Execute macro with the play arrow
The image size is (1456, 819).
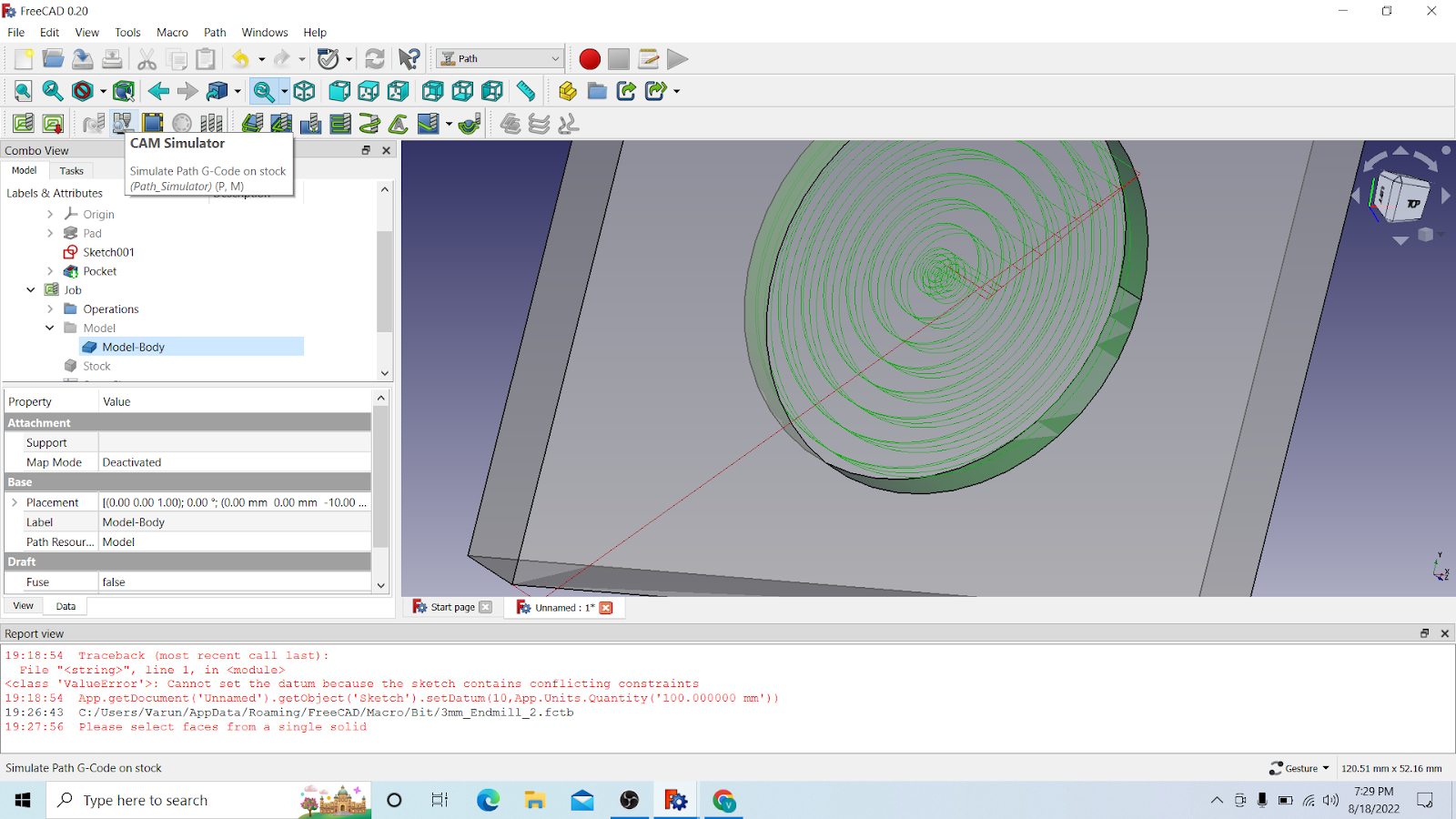[x=677, y=59]
